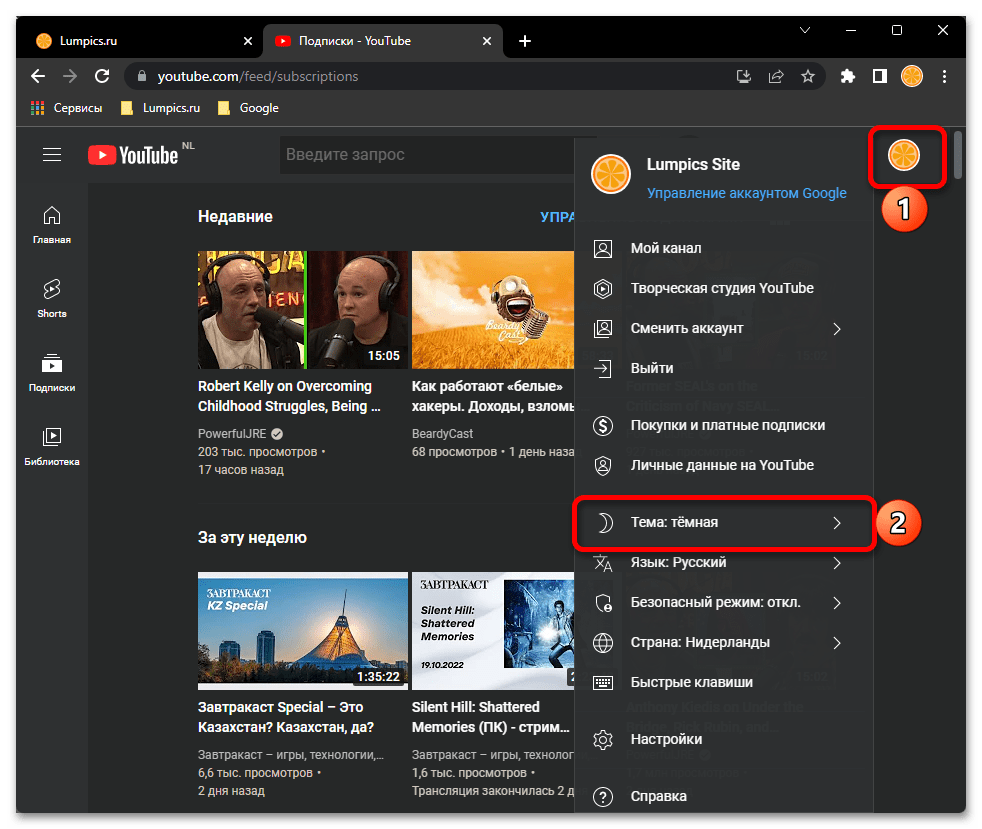Screen dimensions: 982x829
Task: Click the YouTube account avatar button
Action: tap(904, 155)
